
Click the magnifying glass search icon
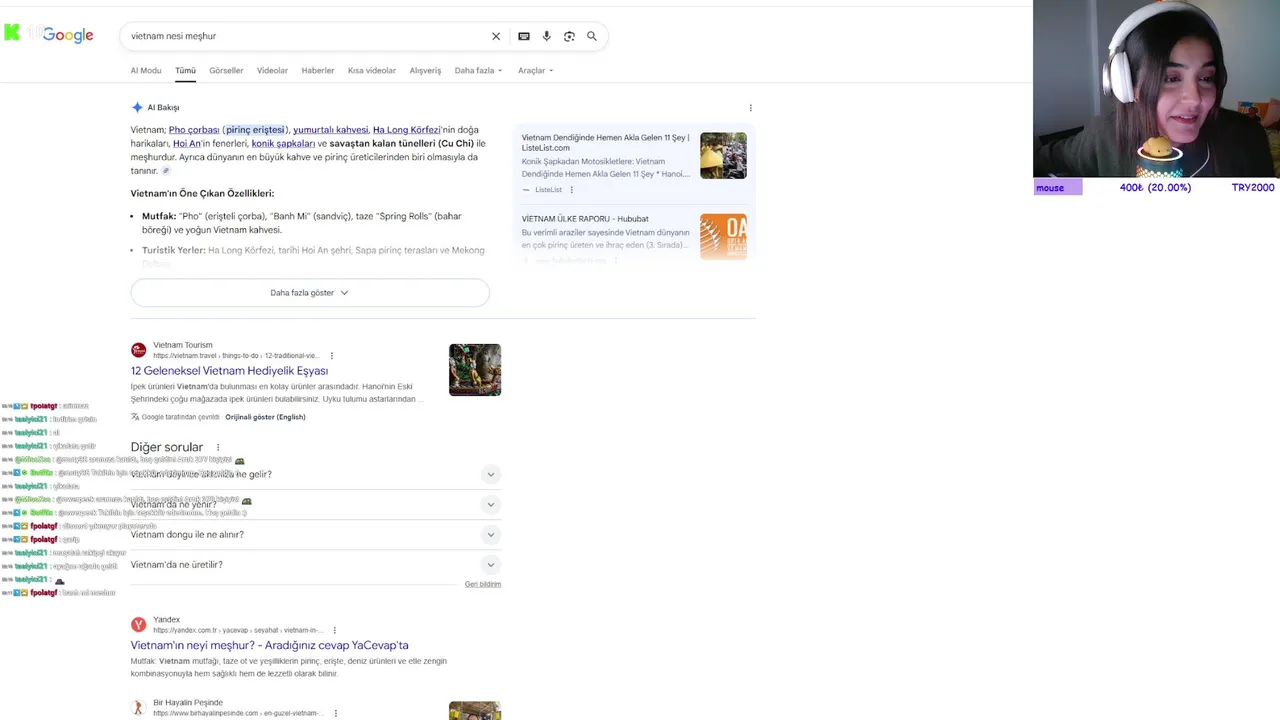point(592,36)
